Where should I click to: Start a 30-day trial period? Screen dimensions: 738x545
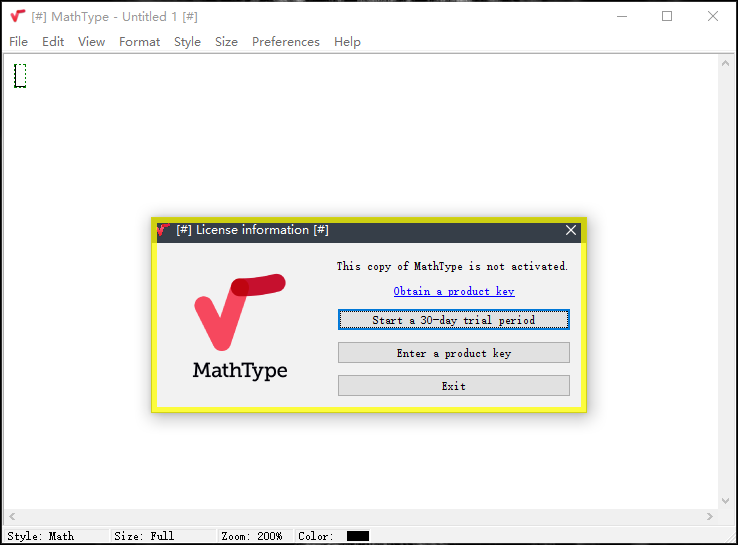[x=454, y=320]
